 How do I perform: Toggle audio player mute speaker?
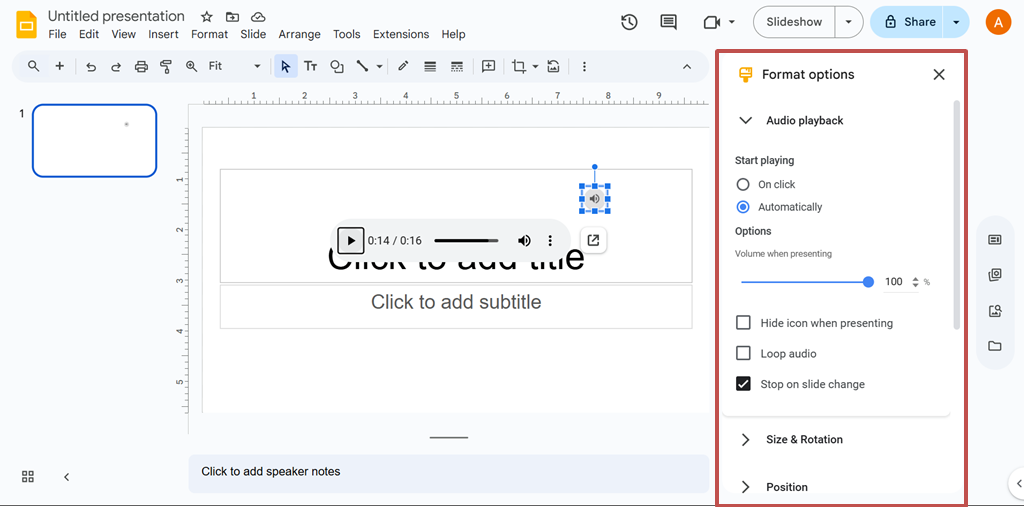(x=524, y=240)
